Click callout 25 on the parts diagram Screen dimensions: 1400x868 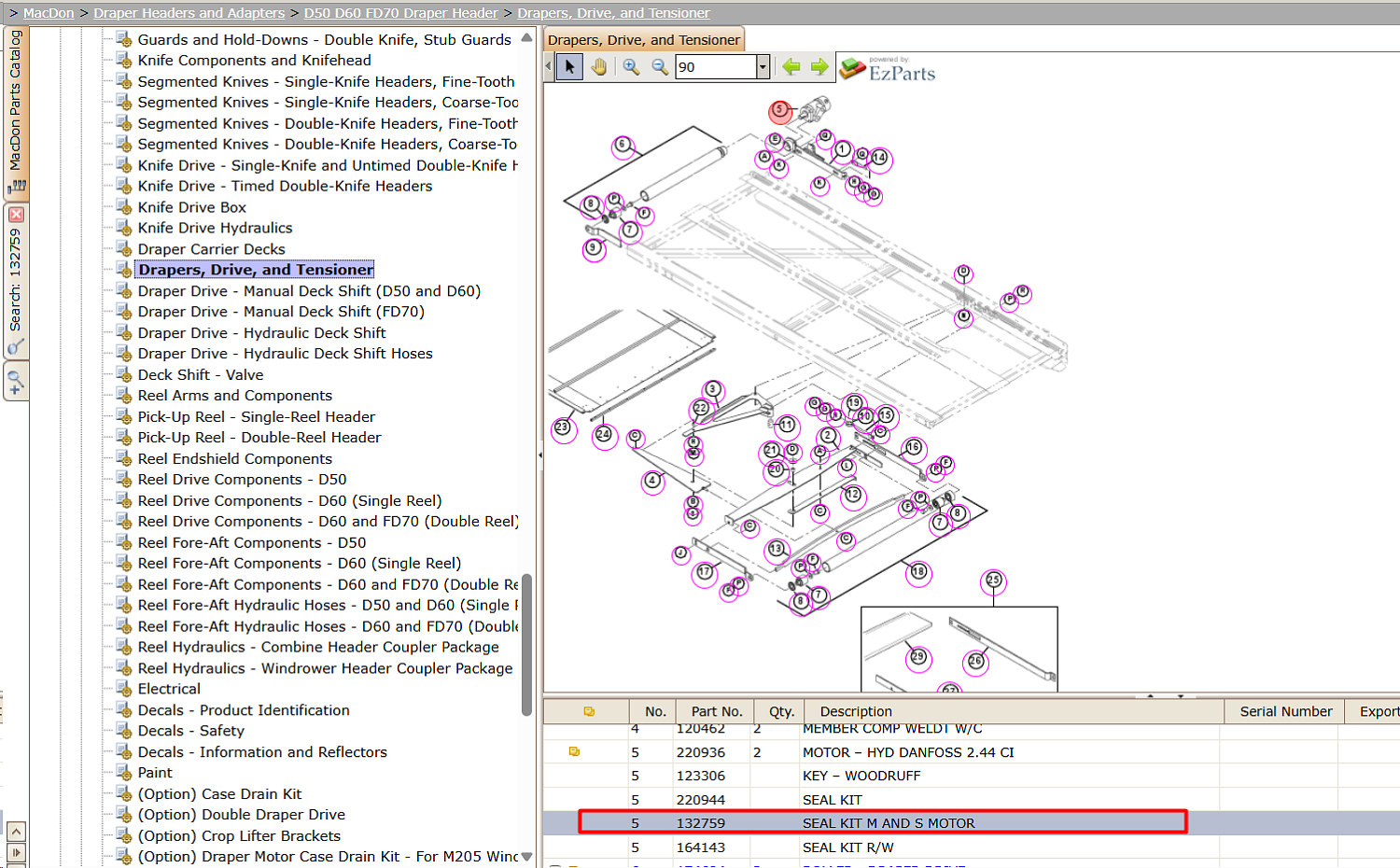pyautogui.click(x=994, y=581)
